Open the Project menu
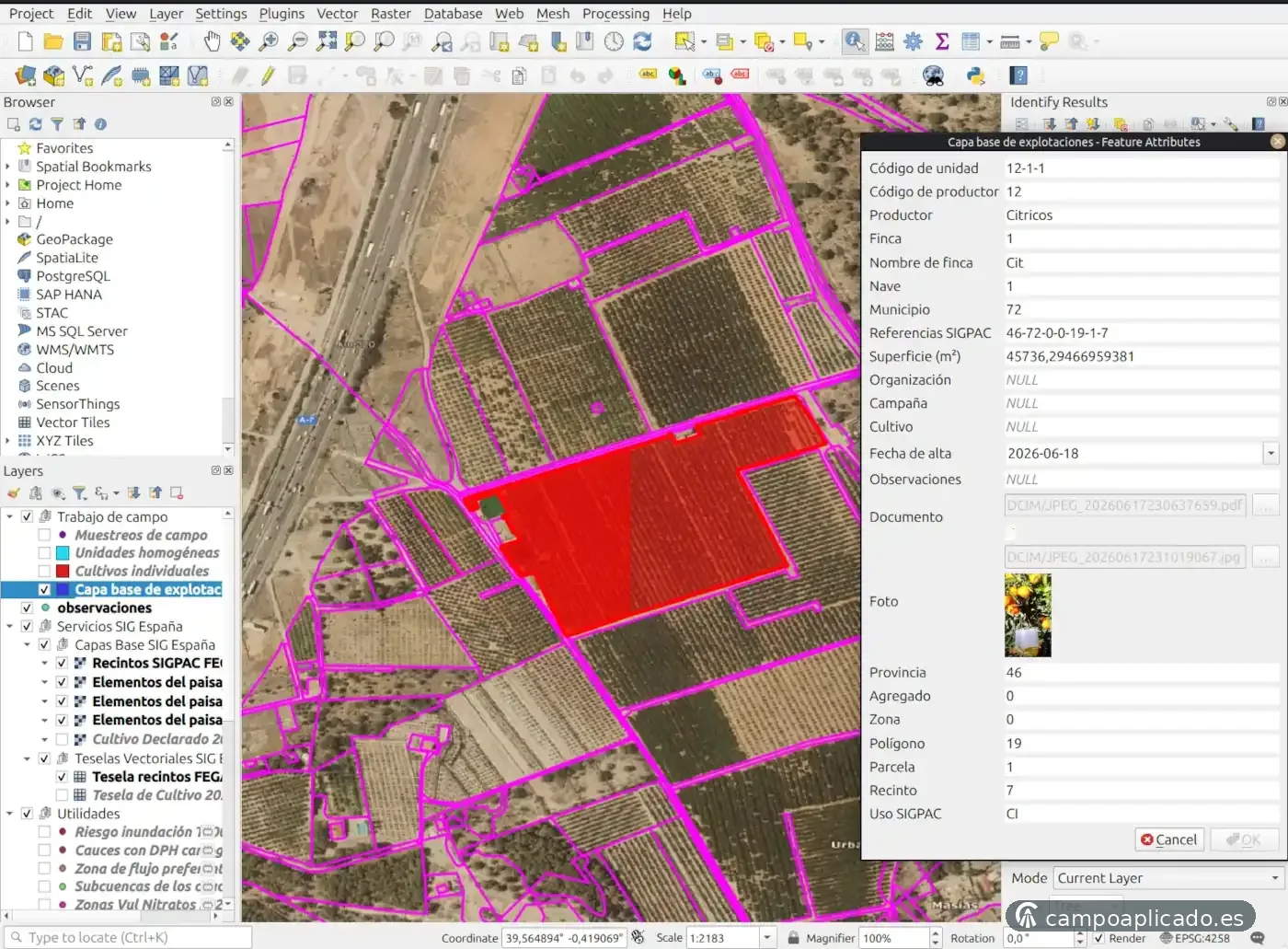1288x949 pixels. (31, 14)
